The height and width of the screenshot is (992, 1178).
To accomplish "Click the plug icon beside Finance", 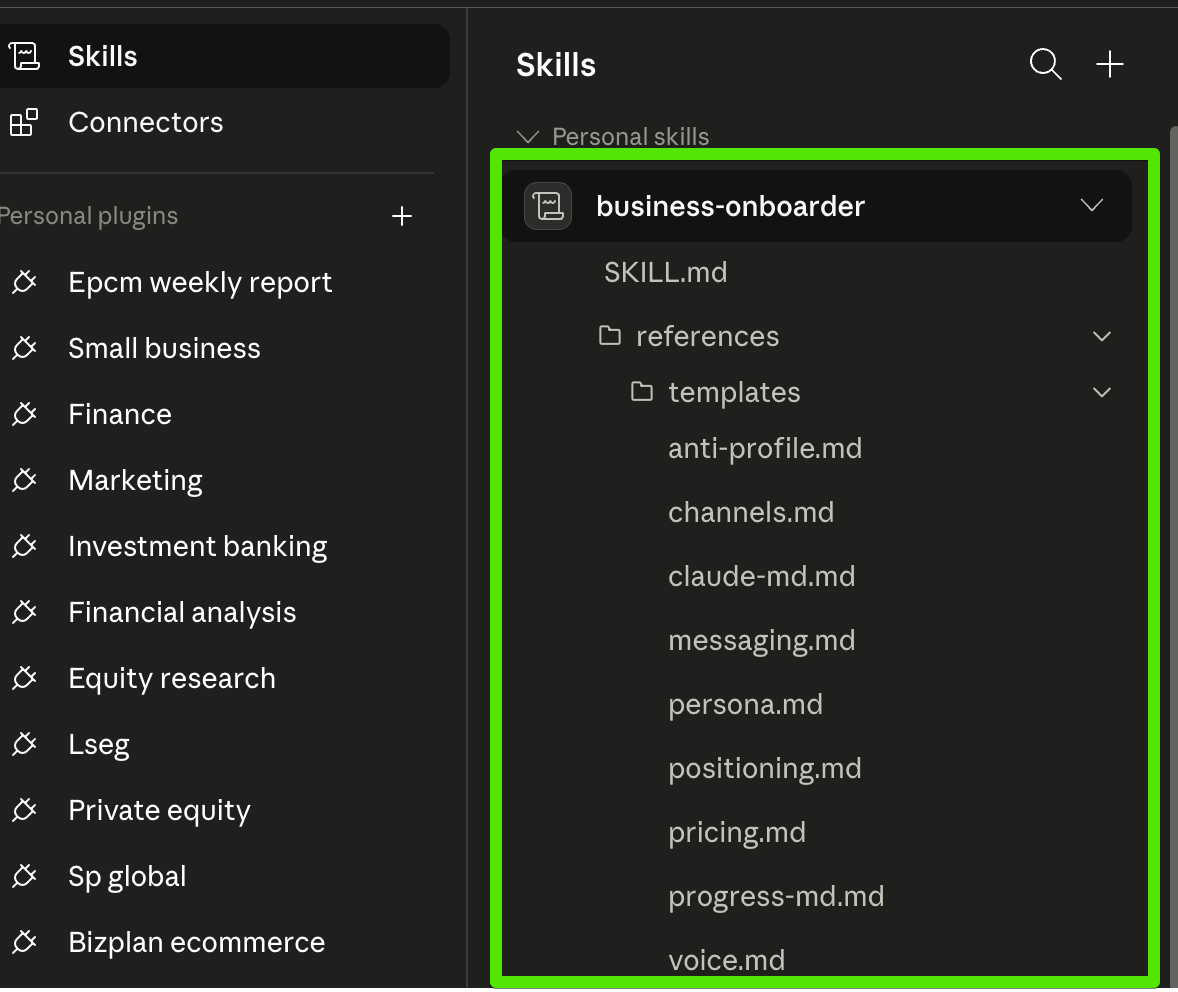I will click(24, 415).
